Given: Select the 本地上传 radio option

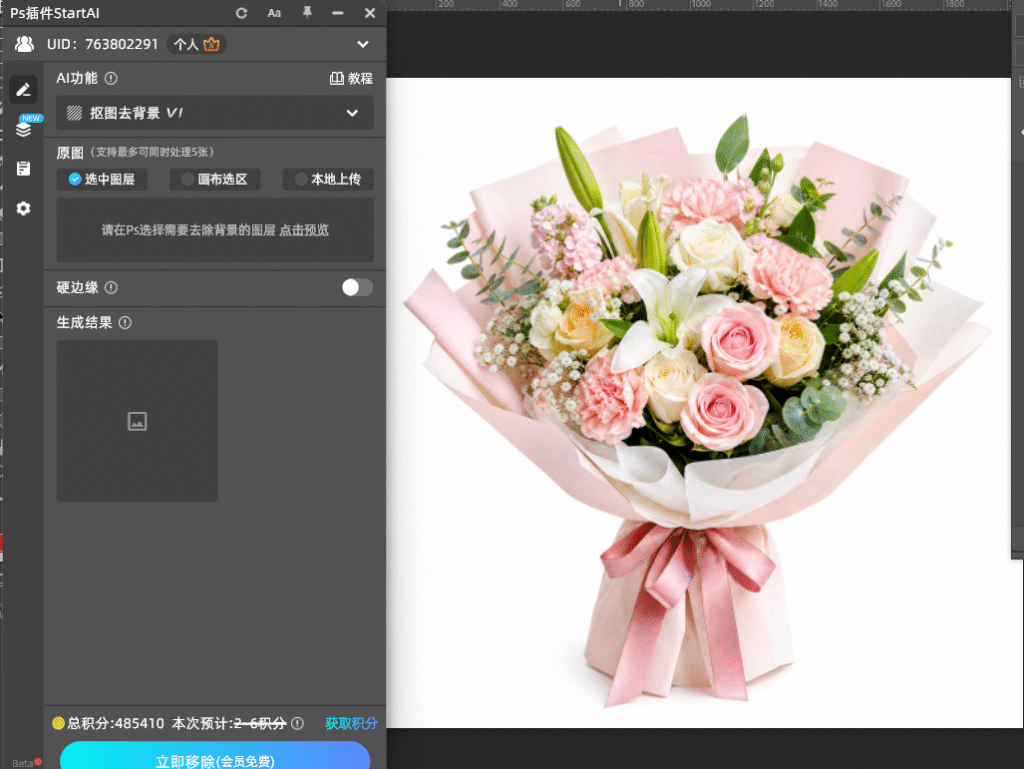Looking at the screenshot, I should point(328,179).
